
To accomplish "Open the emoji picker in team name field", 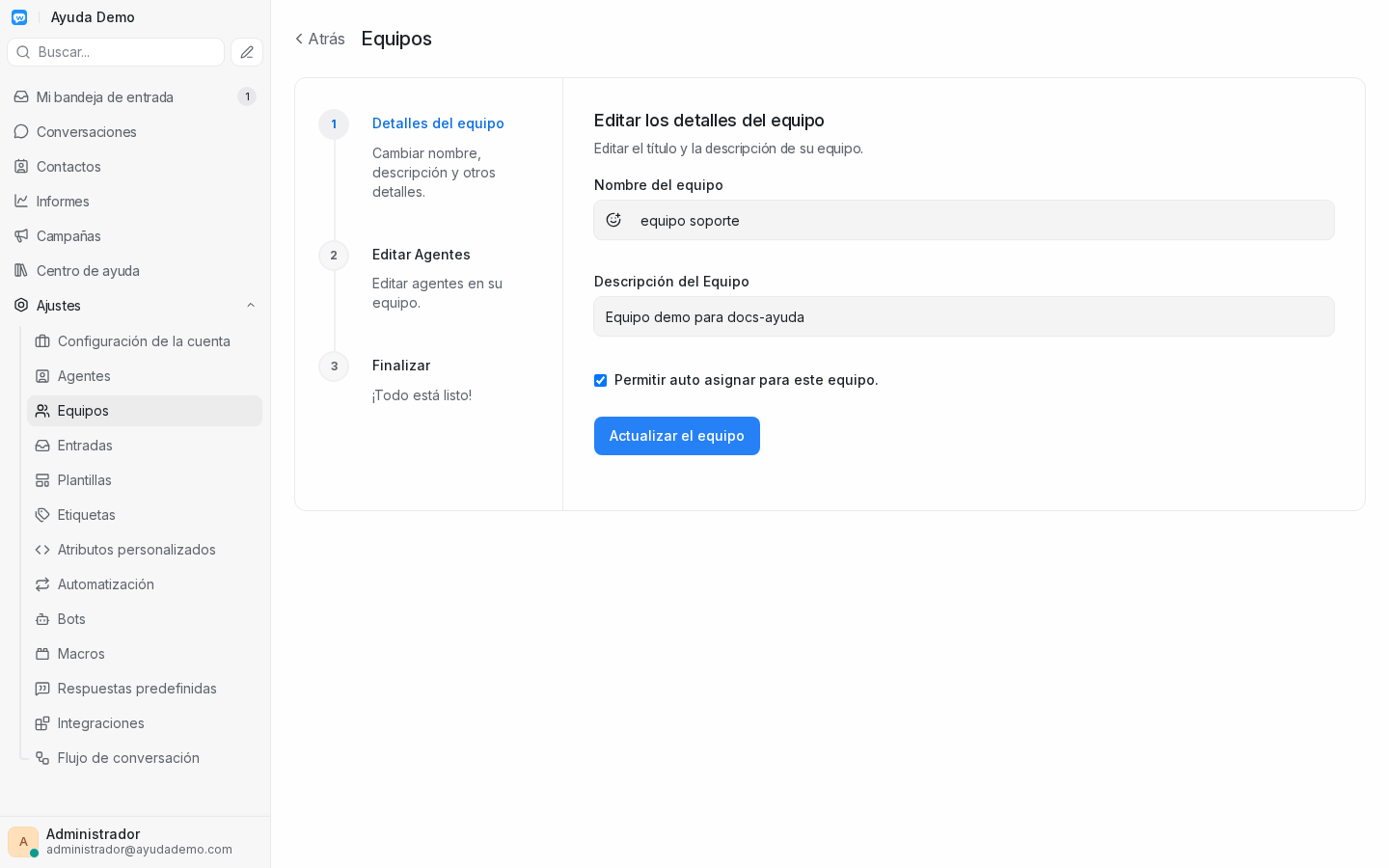I will 613,220.
